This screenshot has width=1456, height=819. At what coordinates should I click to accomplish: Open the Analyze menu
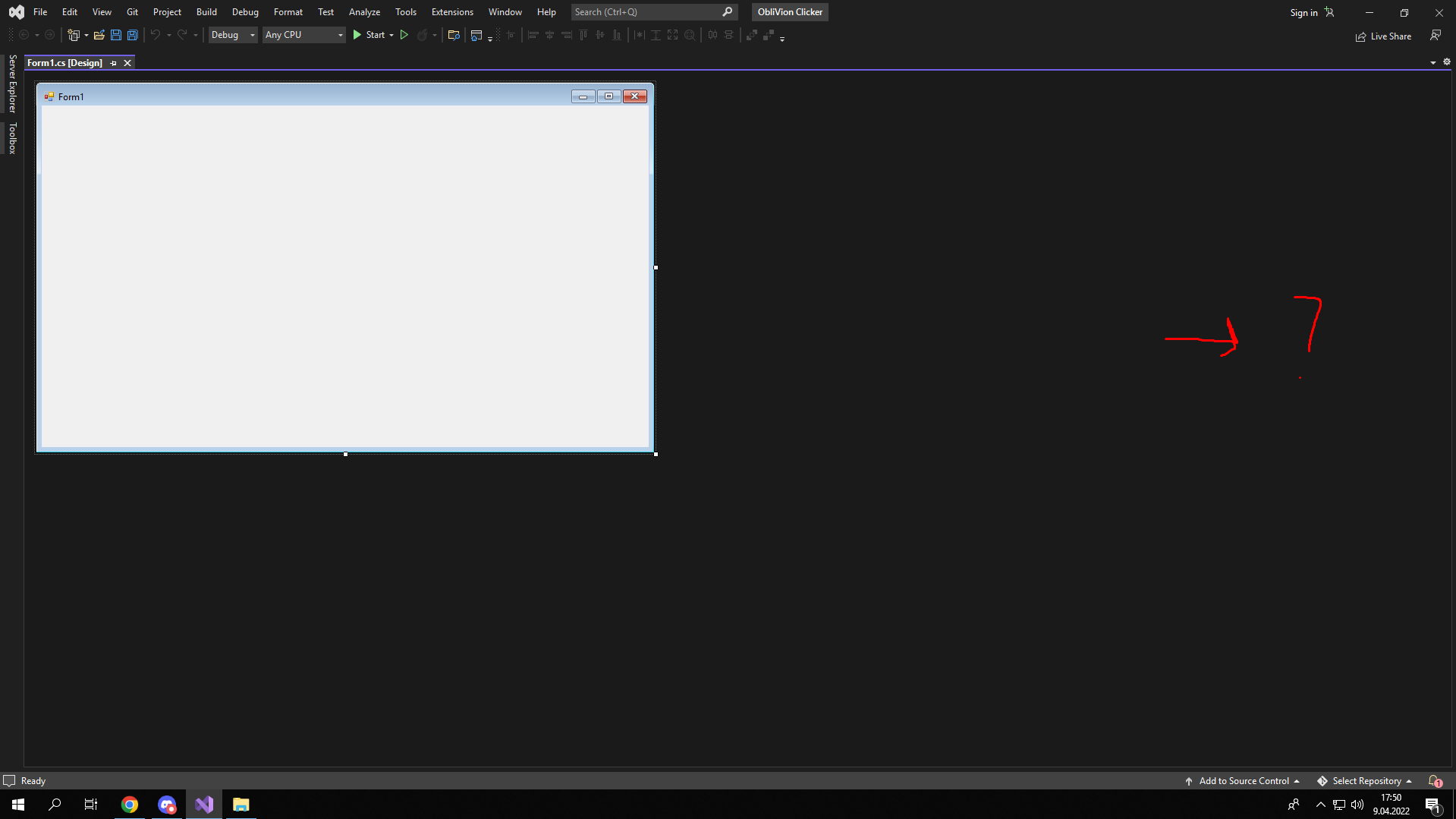click(364, 12)
